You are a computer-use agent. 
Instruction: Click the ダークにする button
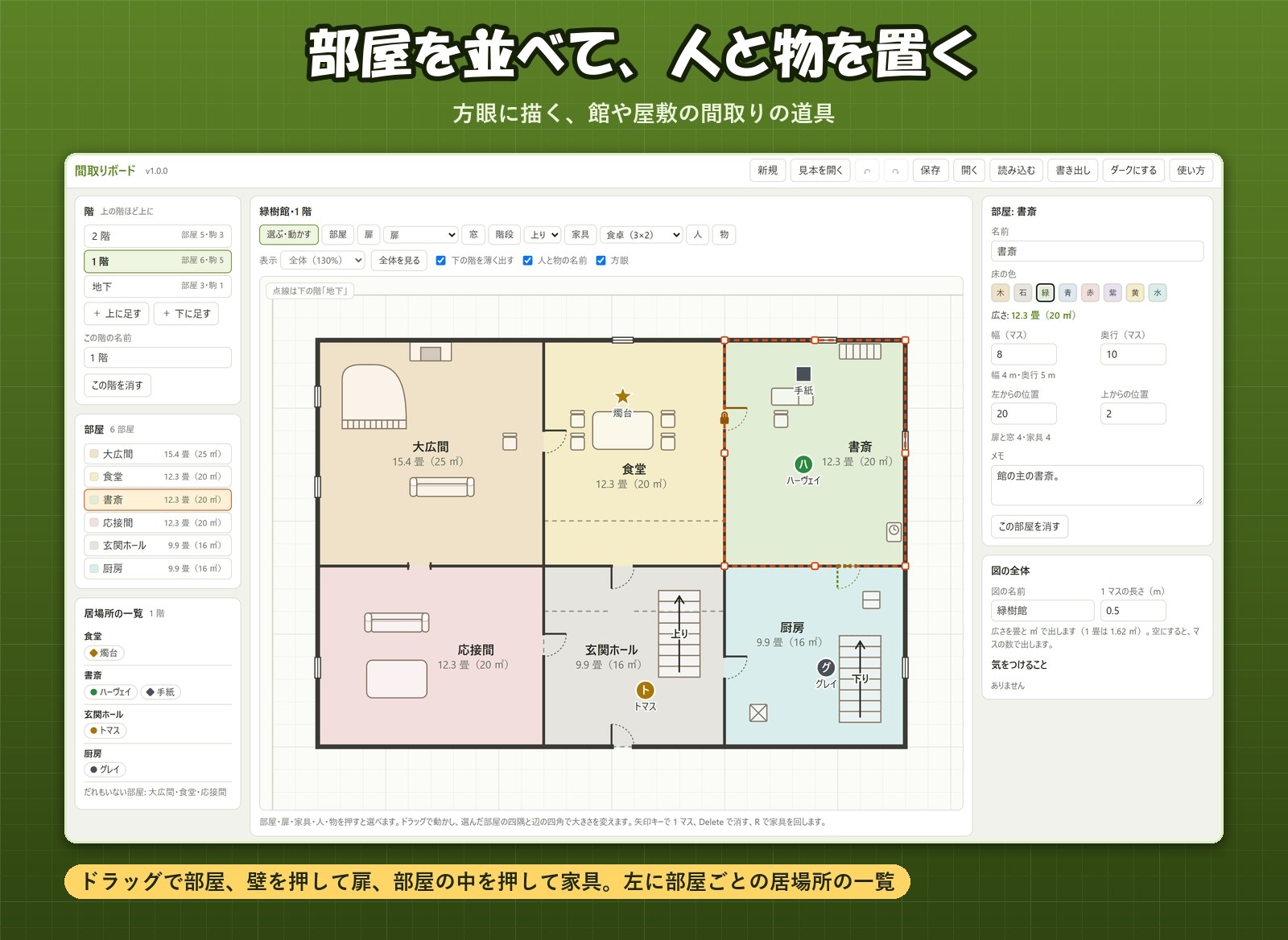click(x=1133, y=171)
